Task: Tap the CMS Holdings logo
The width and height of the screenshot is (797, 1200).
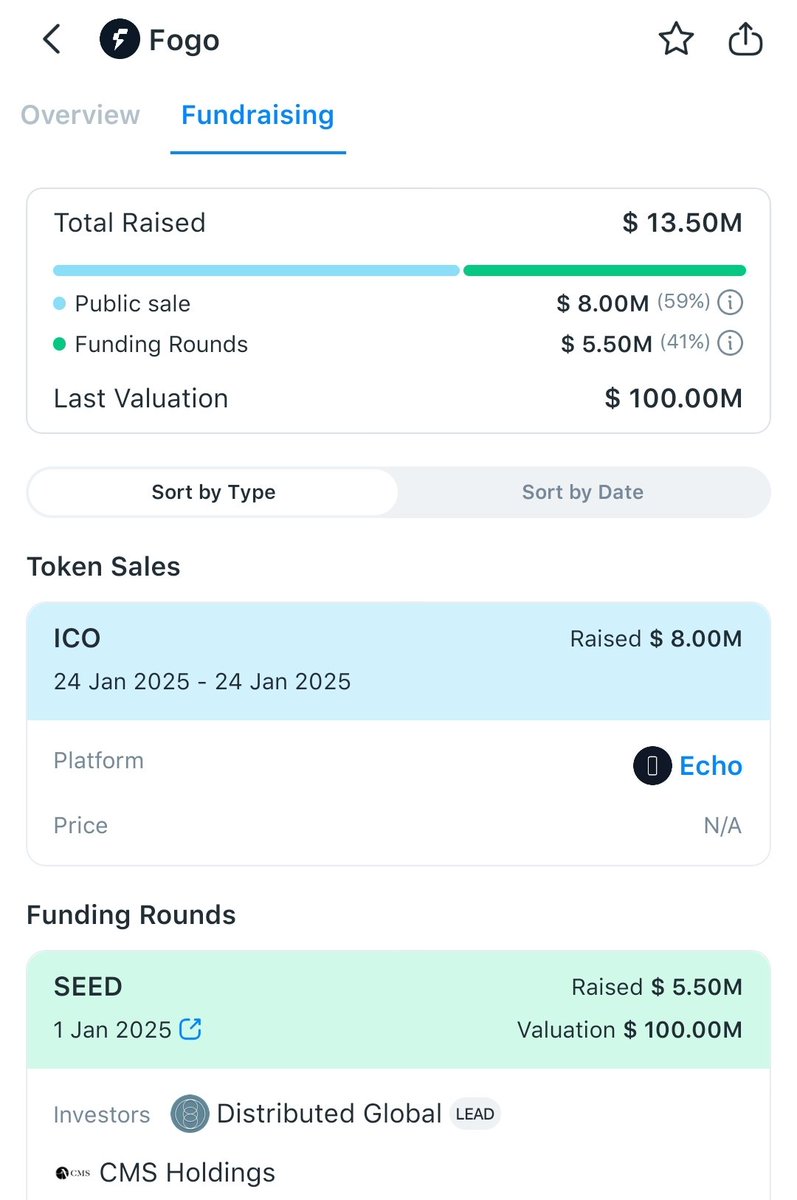Action: pyautogui.click(x=72, y=1173)
